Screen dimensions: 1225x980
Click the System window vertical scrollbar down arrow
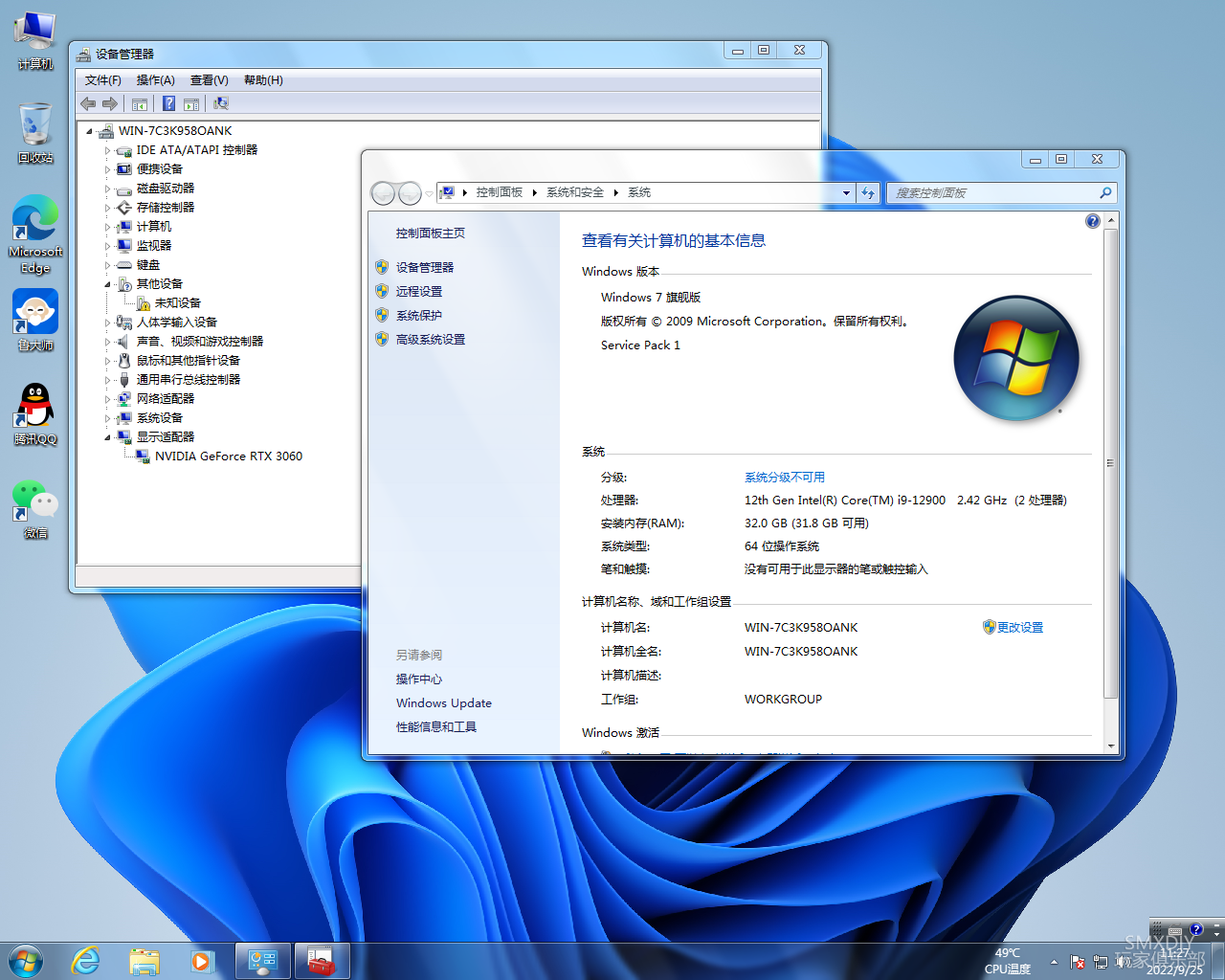pyautogui.click(x=1111, y=746)
